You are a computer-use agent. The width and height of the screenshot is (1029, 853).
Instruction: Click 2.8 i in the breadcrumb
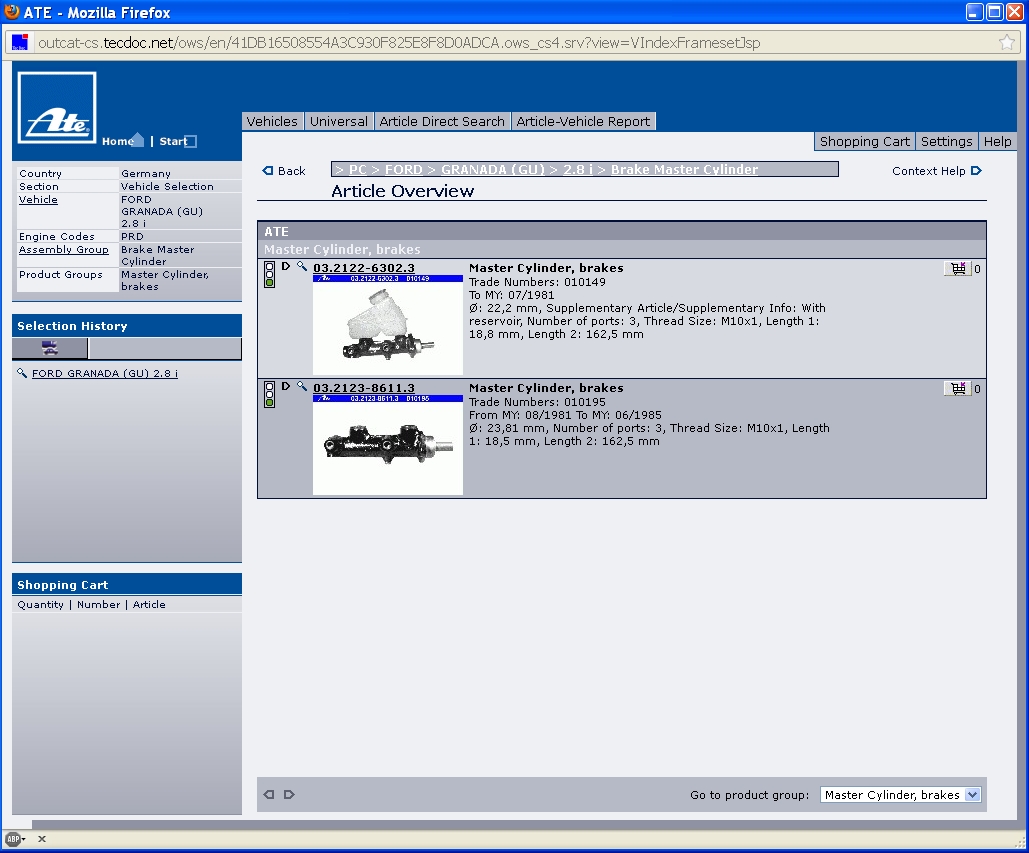[578, 169]
